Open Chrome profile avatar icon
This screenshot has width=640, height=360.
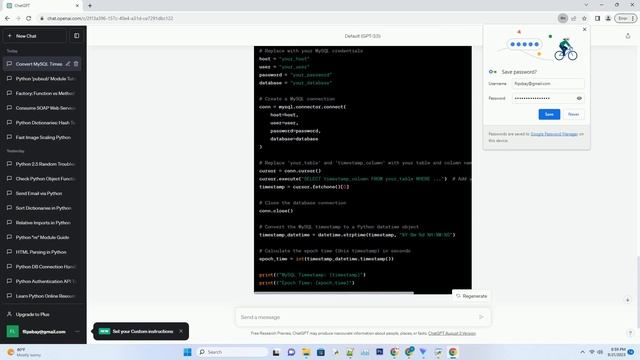(x=608, y=18)
